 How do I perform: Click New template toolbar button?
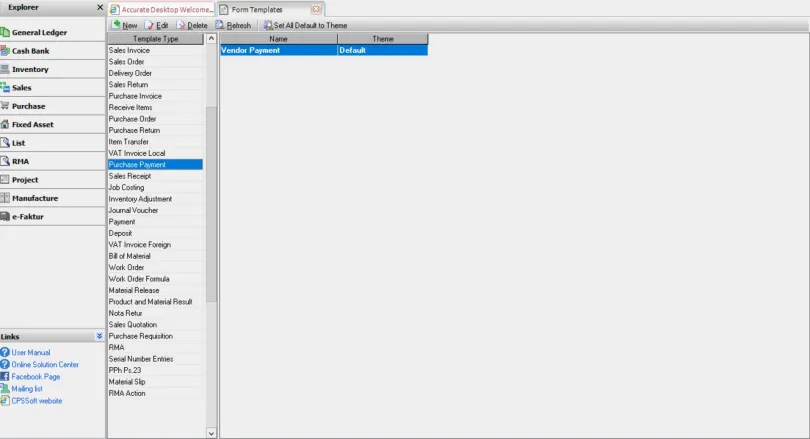click(125, 24)
